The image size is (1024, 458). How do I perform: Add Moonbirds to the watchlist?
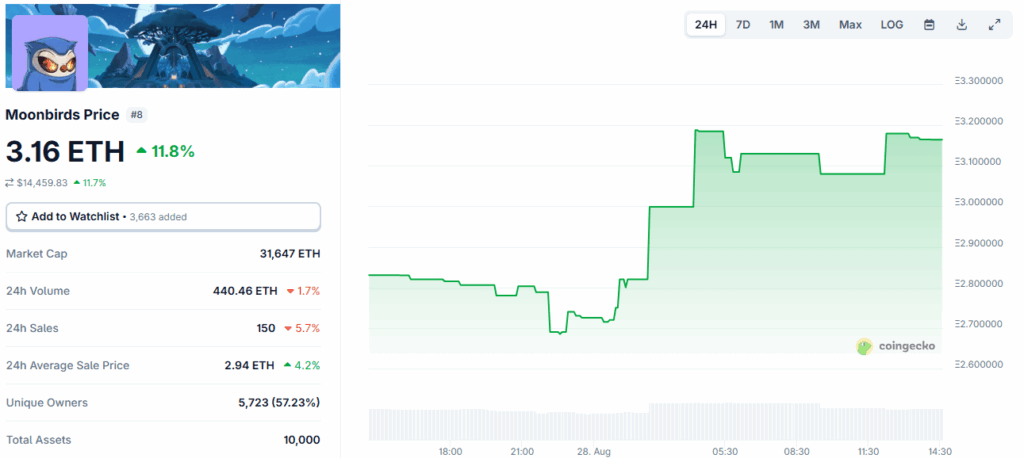click(x=75, y=216)
